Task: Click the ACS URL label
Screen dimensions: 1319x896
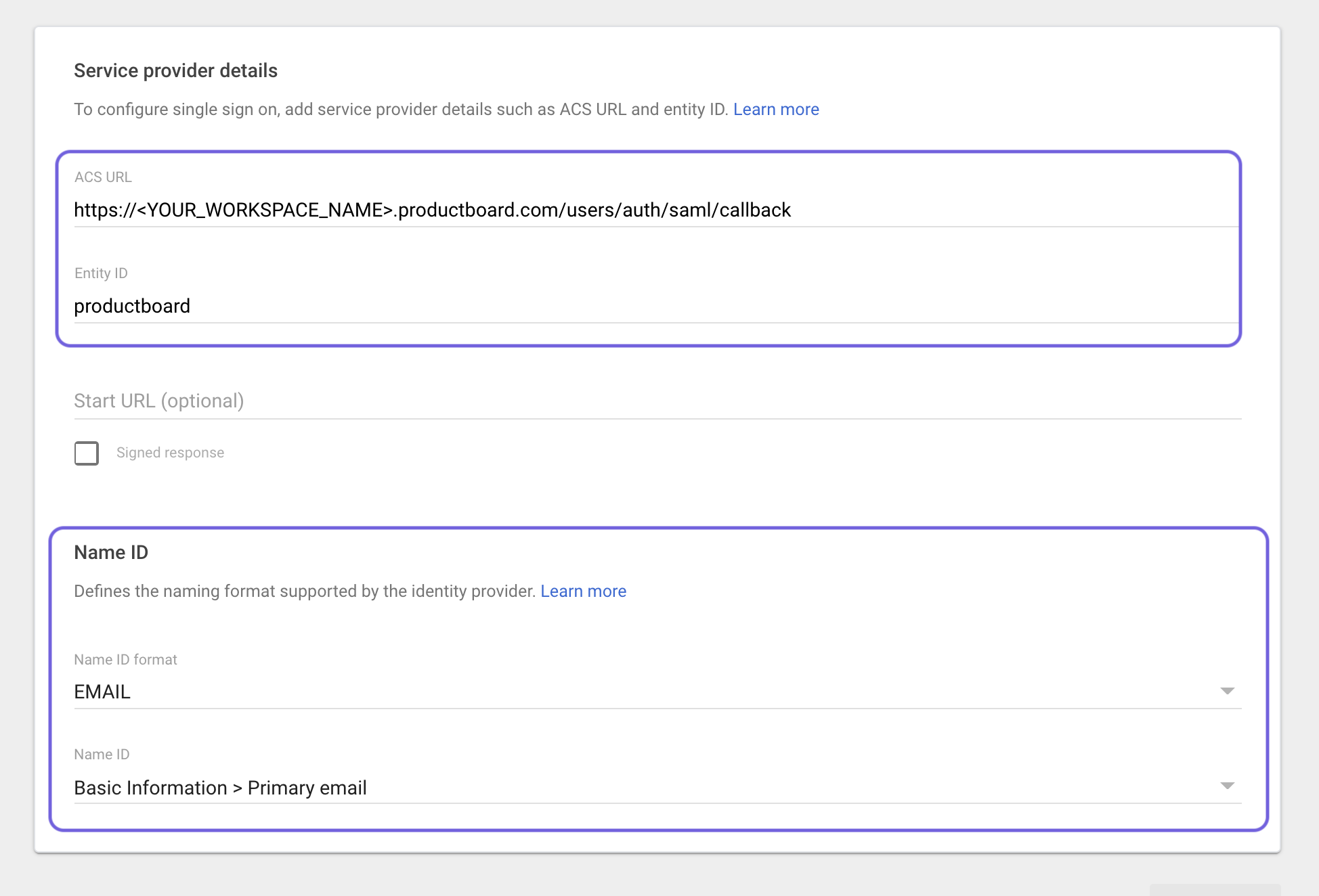Action: (x=103, y=177)
